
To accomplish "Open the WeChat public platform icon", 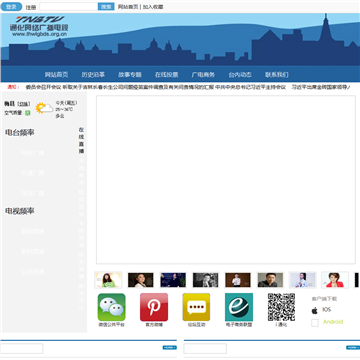I will (112, 307).
